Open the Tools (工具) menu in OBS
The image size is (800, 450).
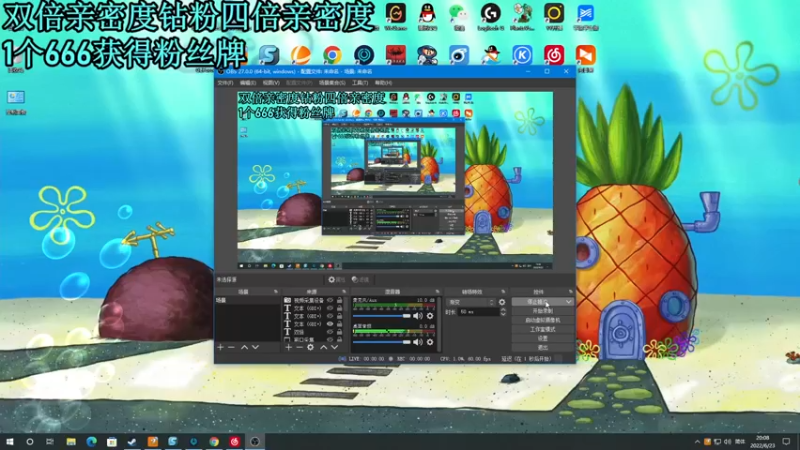click(360, 83)
